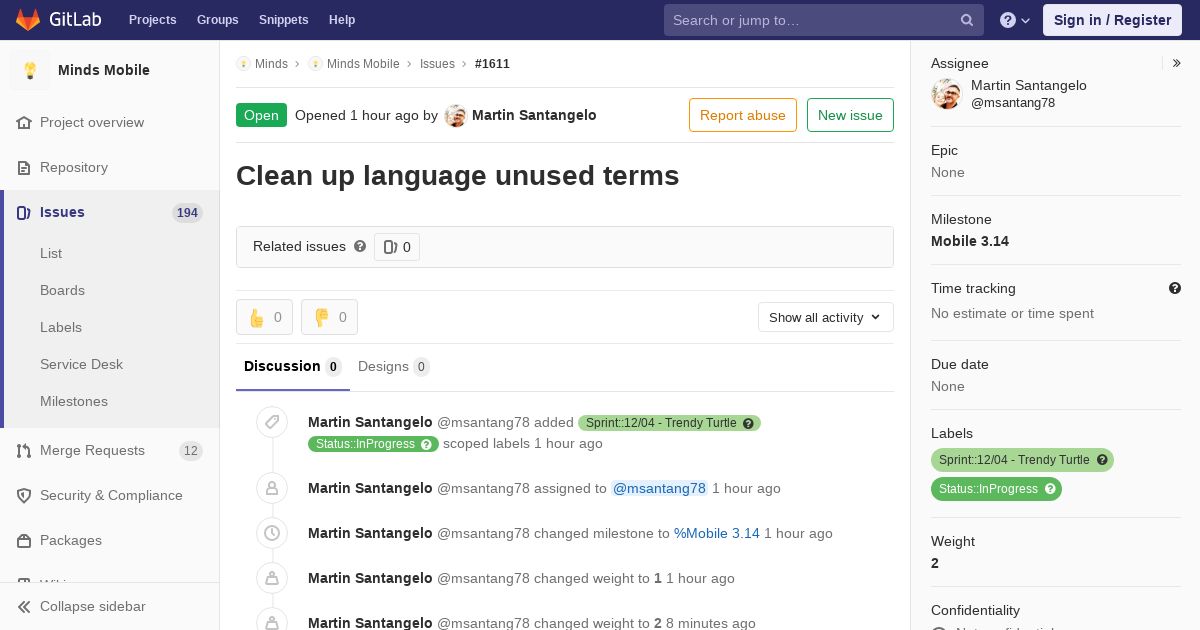Click help icon on Status::InProgress activity label
The height and width of the screenshot is (630, 1200).
426,444
